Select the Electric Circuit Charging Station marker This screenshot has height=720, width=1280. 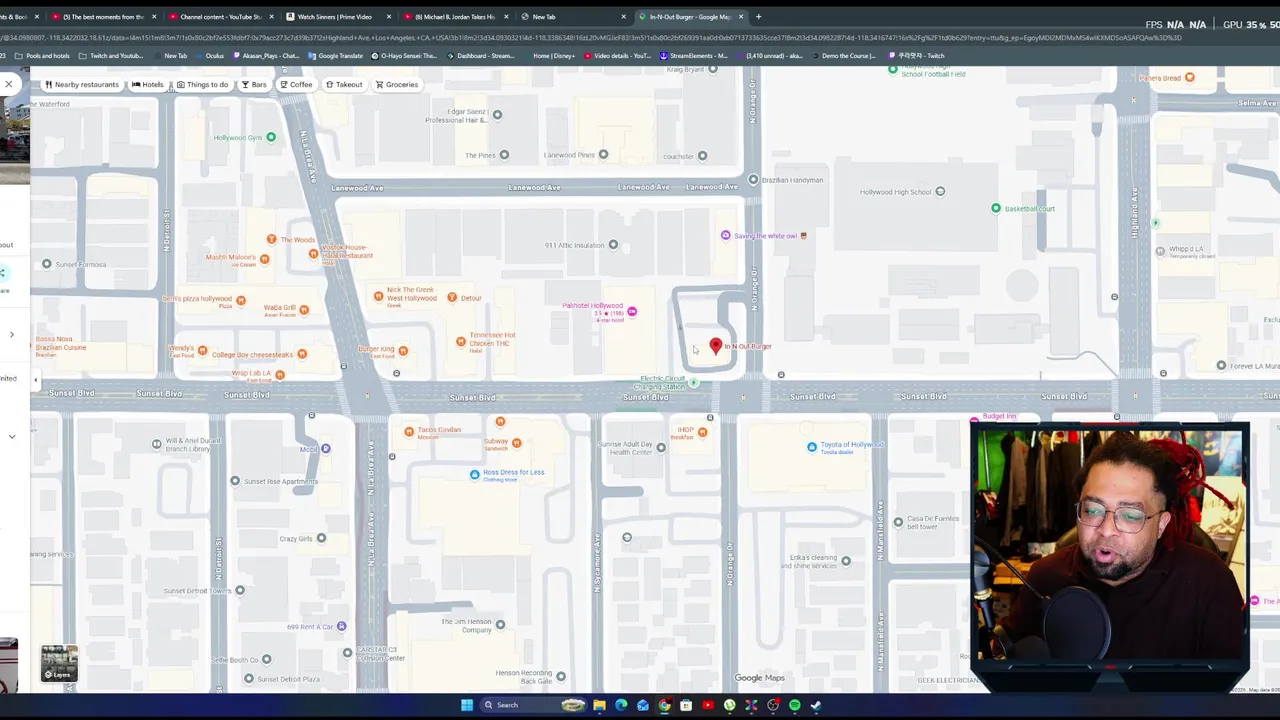point(694,383)
